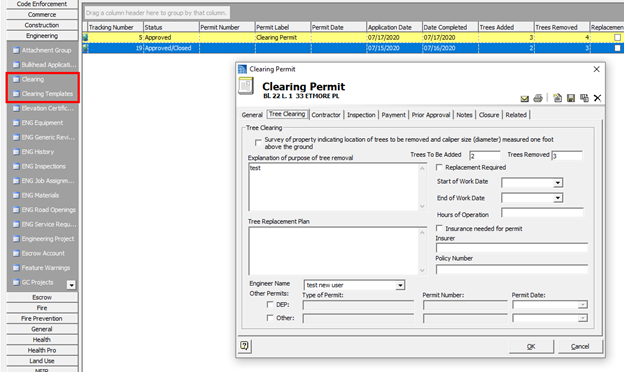Click the ENG Materials sidebar icon

click(x=16, y=196)
